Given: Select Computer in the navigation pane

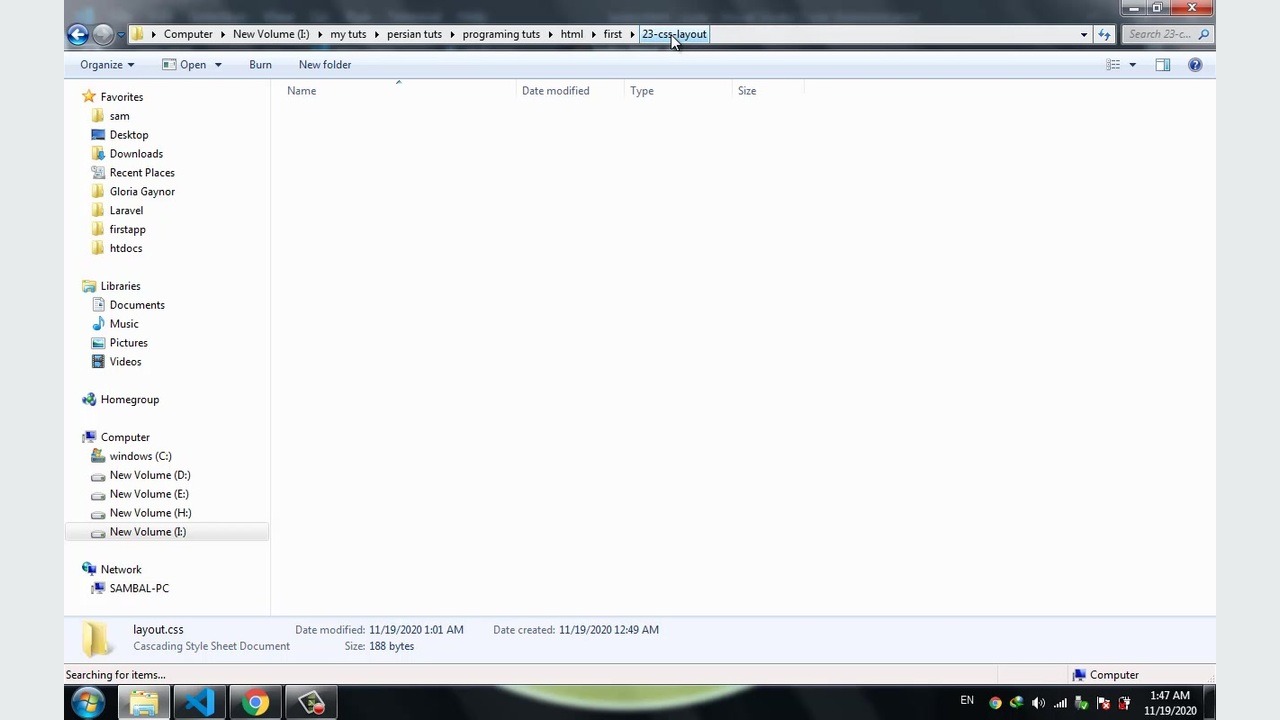Looking at the screenshot, I should (125, 438).
